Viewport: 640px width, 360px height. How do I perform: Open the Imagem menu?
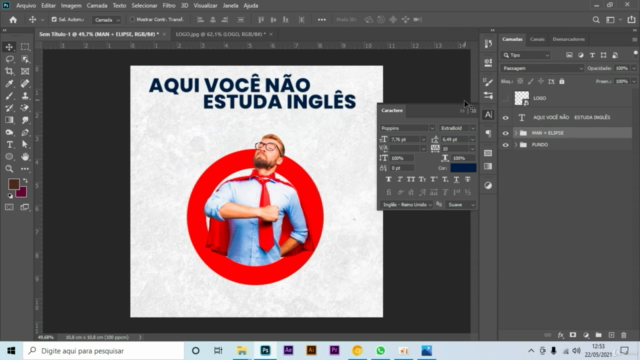click(71, 6)
